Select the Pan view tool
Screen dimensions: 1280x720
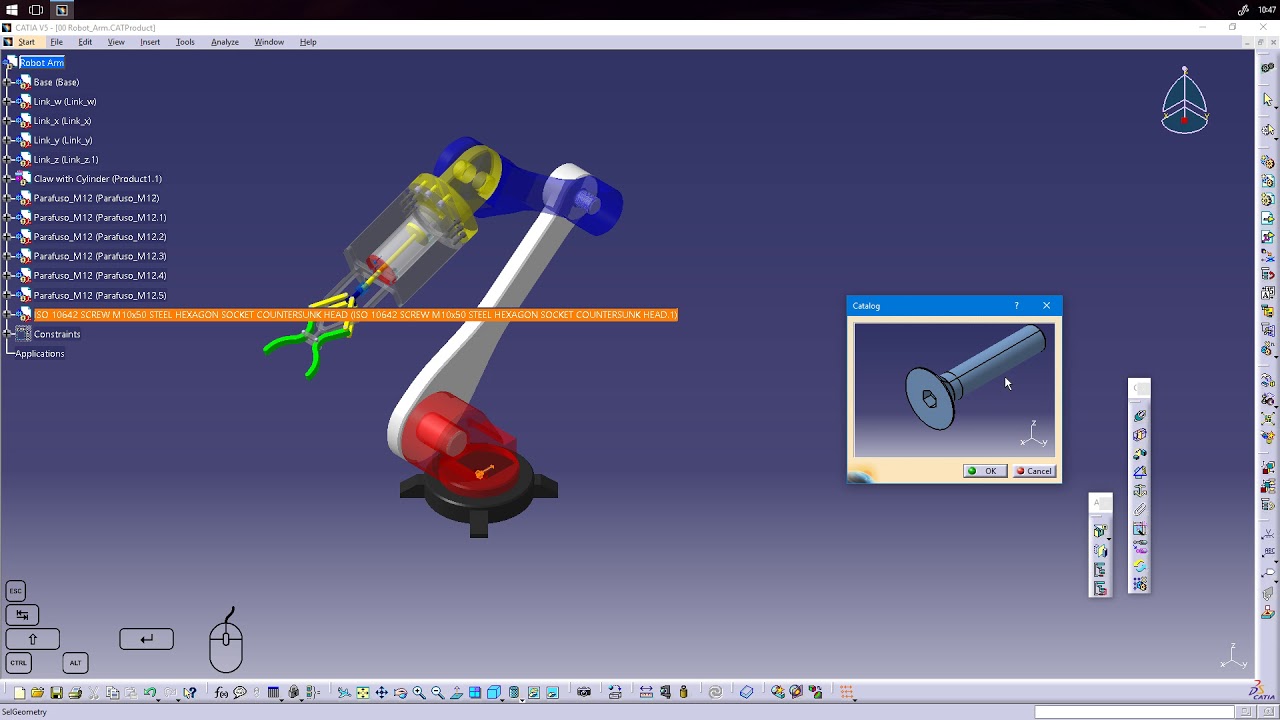tap(381, 692)
